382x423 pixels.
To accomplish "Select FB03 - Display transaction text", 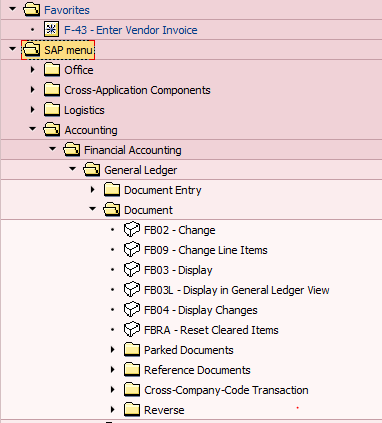I will [178, 270].
